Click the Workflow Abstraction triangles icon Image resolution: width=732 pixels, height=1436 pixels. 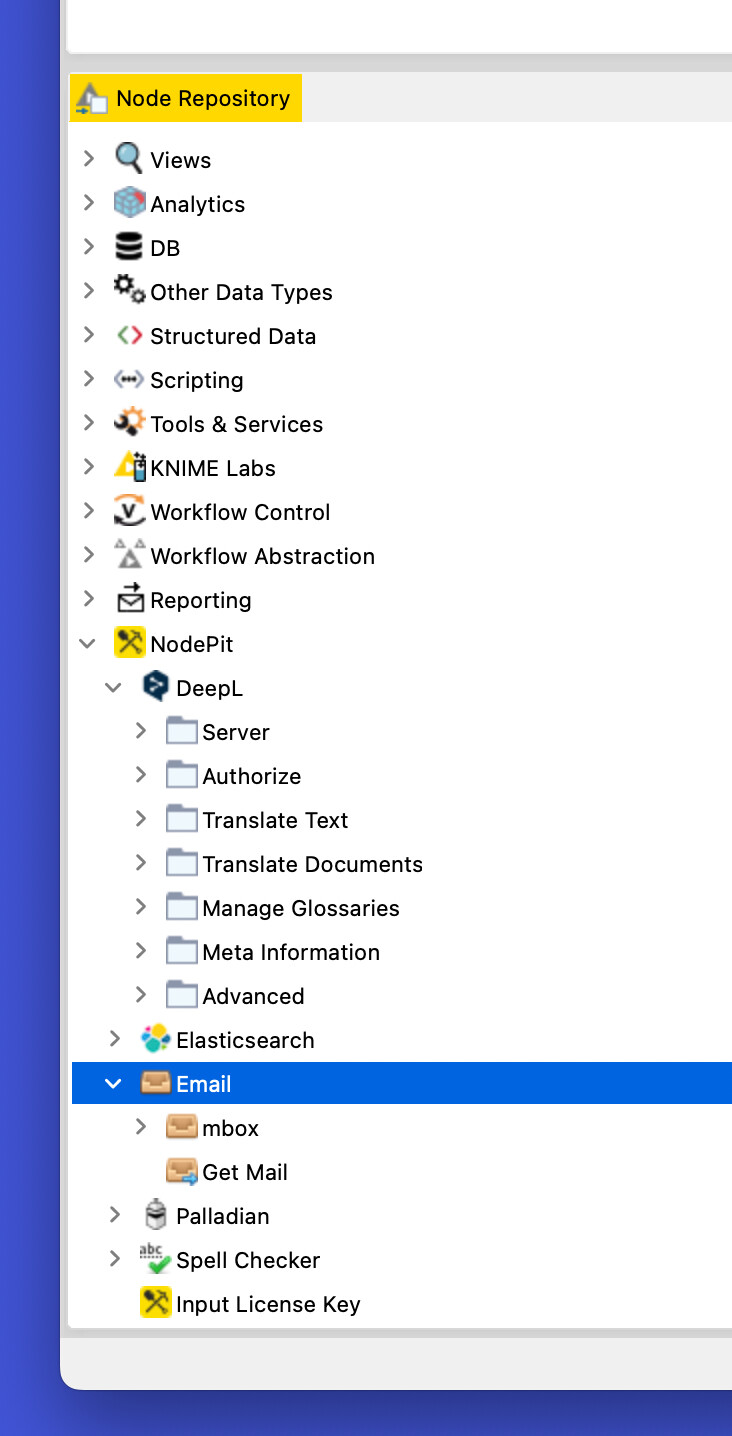tap(129, 554)
